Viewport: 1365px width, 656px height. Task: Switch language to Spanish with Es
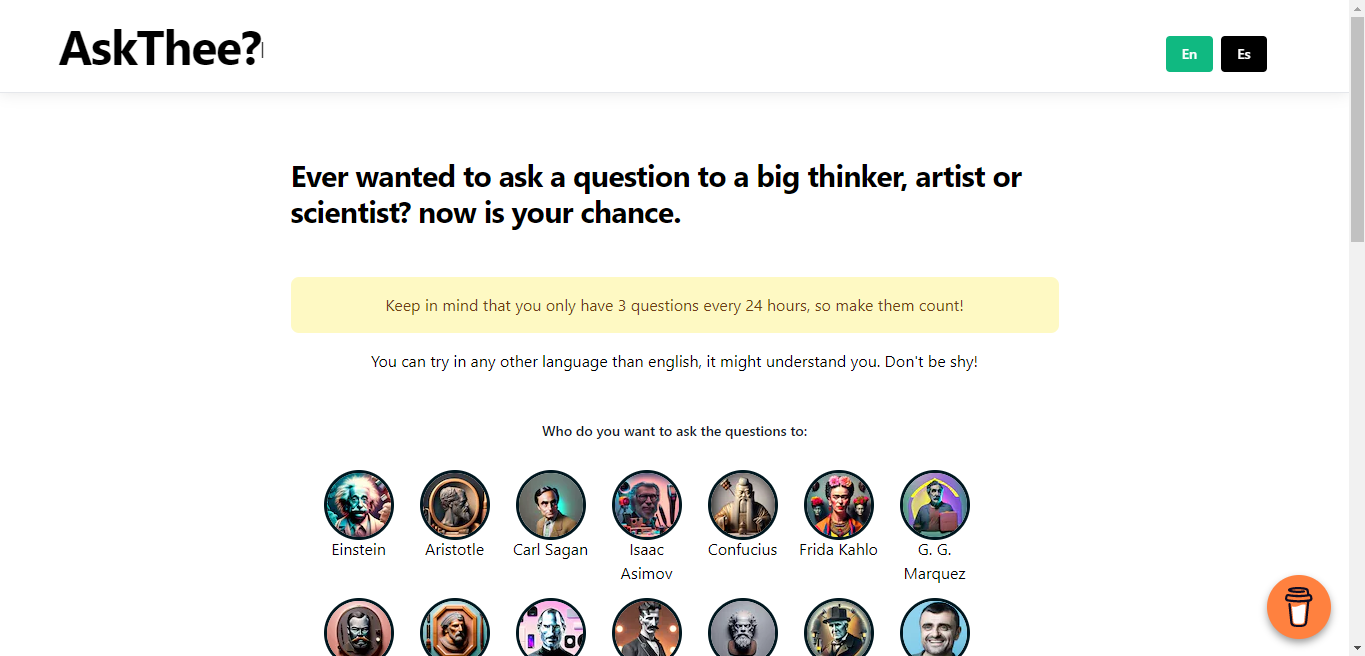point(1244,54)
